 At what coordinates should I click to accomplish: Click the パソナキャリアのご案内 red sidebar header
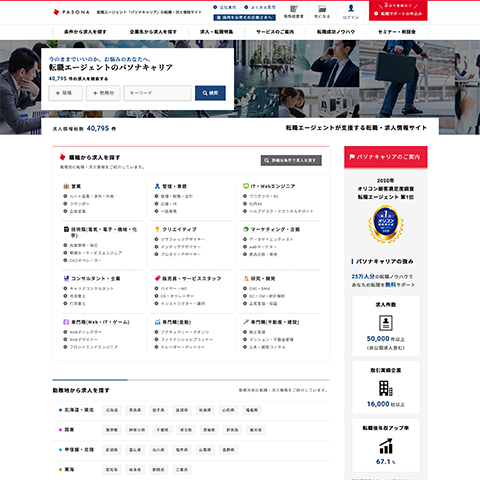tap(386, 157)
